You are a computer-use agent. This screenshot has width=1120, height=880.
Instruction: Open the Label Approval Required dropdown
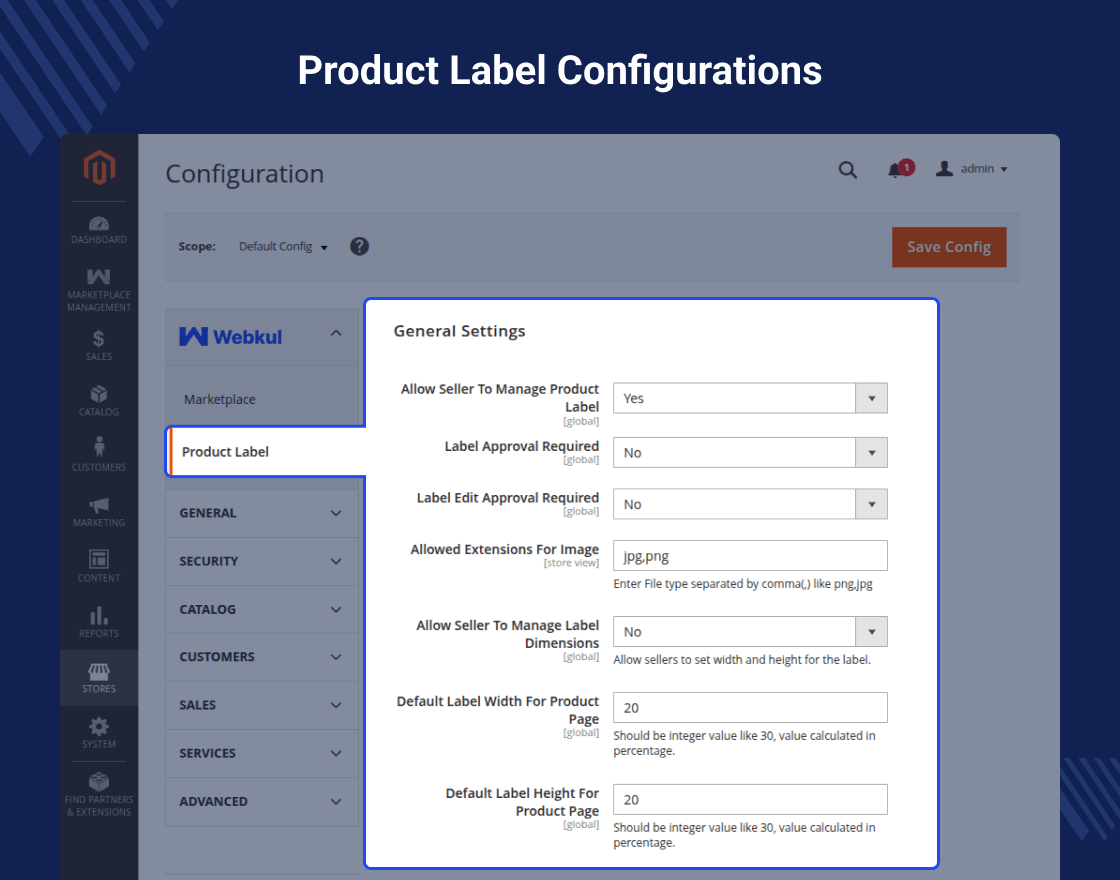pyautogui.click(x=750, y=452)
